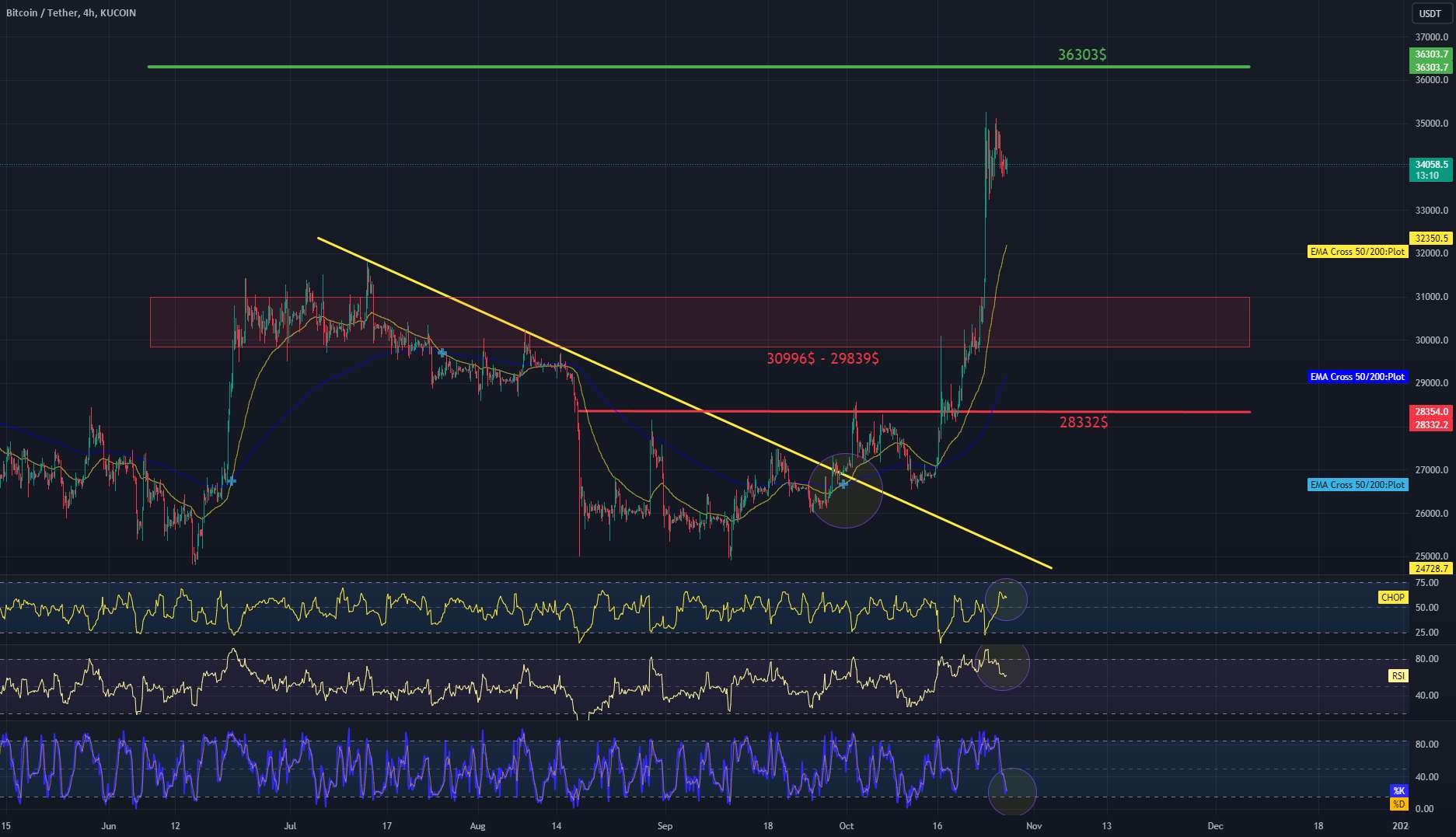Screen dimensions: 1456x837
Task: Click the EMA cross marker near mid-June
Action: click(231, 481)
